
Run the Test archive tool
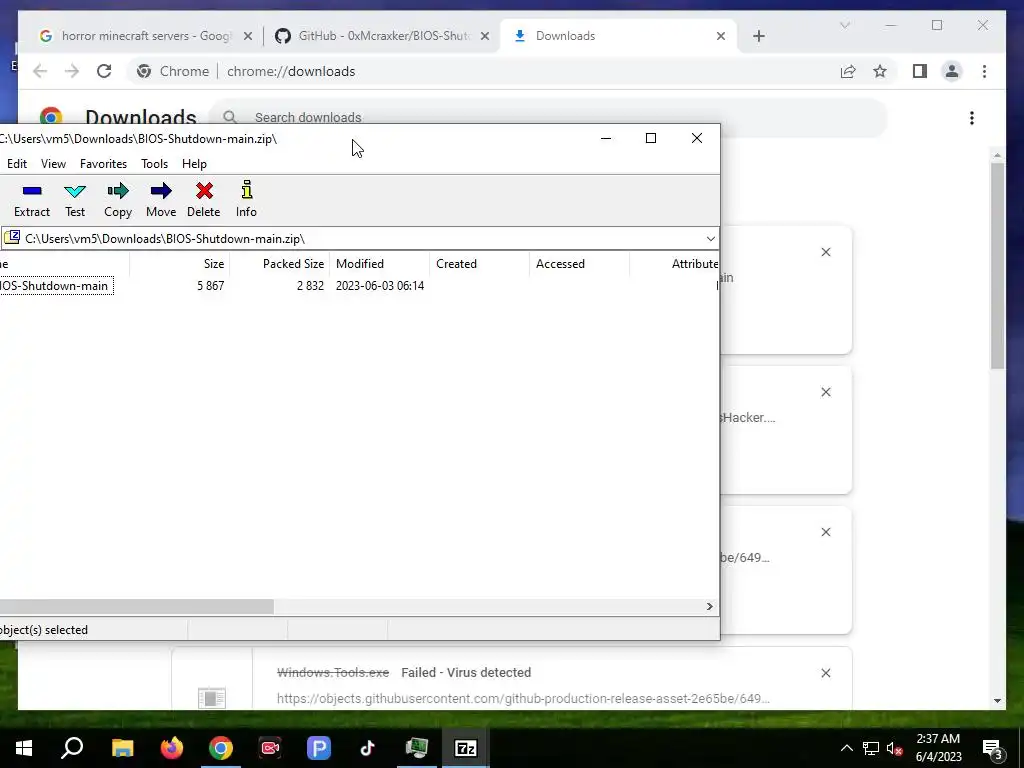tap(74, 200)
